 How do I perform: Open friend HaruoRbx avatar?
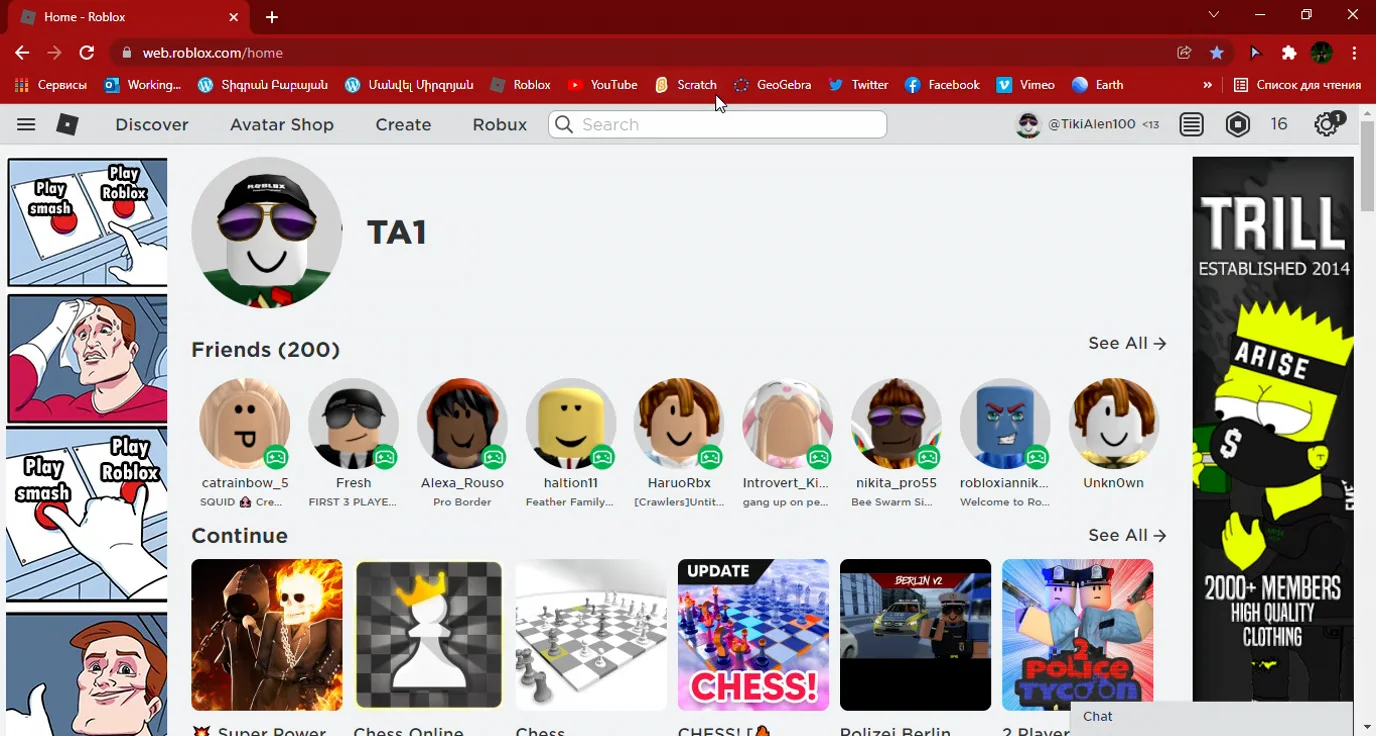(679, 423)
